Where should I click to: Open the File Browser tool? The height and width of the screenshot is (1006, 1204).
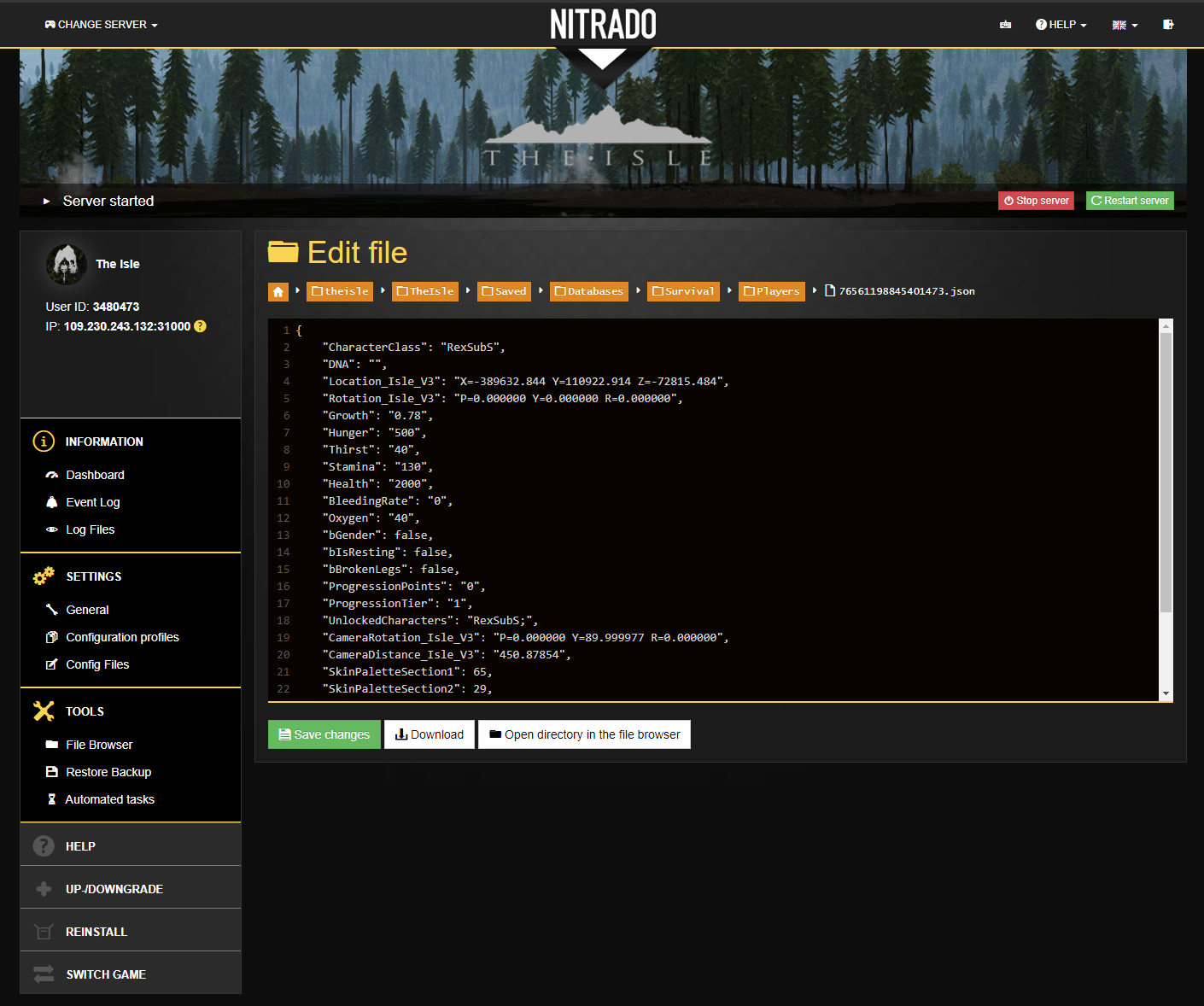(x=99, y=745)
